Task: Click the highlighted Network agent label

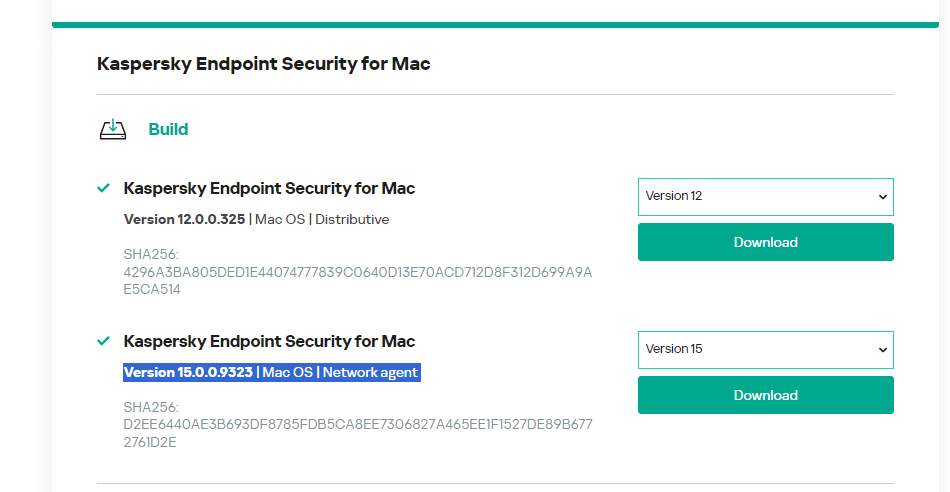Action: (370, 373)
